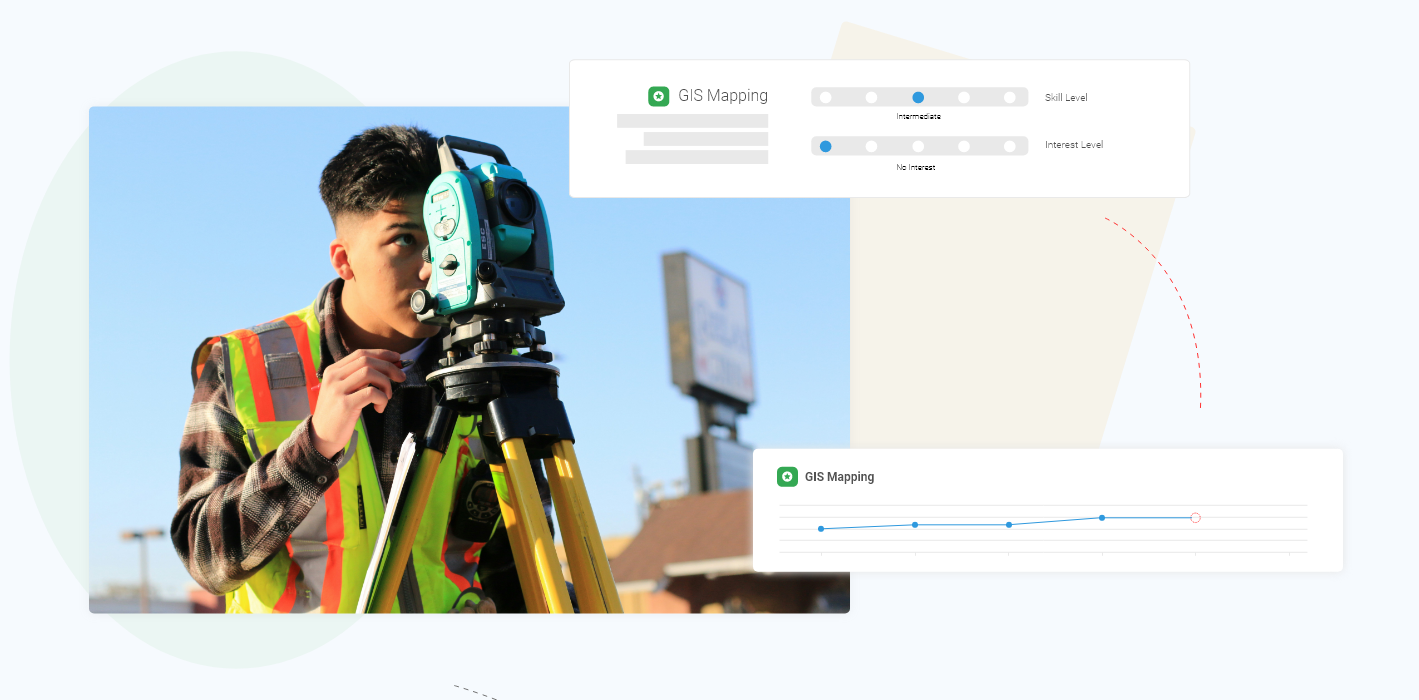This screenshot has height=700, width=1419.
Task: Select the highest Skill Level rating dot
Action: [x=1010, y=97]
